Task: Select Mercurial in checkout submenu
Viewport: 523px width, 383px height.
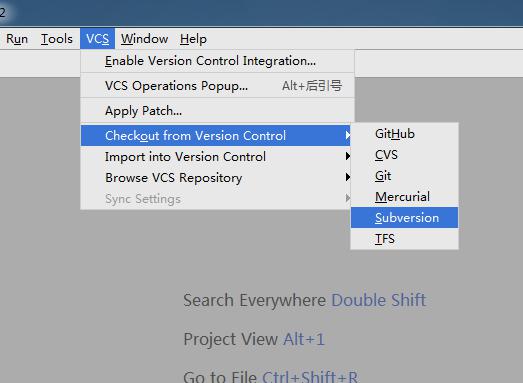Action: [x=404, y=197]
